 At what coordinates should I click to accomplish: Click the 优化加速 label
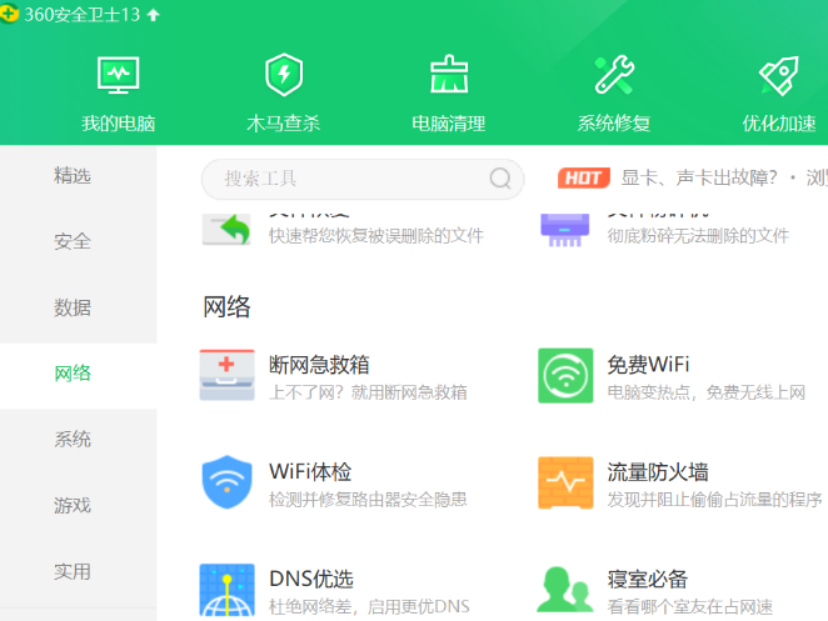click(x=779, y=124)
